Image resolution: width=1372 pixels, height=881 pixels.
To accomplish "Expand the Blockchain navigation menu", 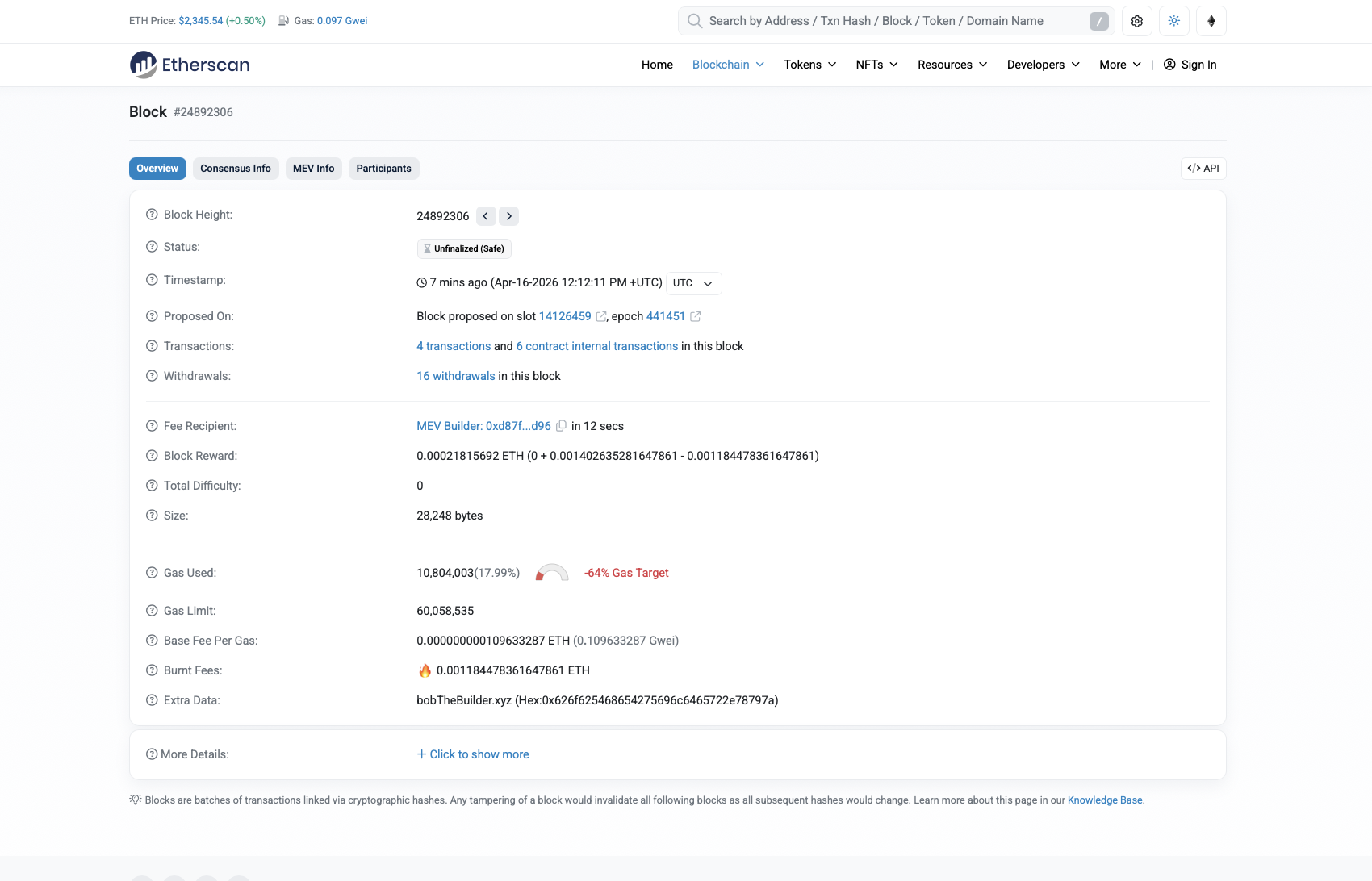I will (728, 65).
